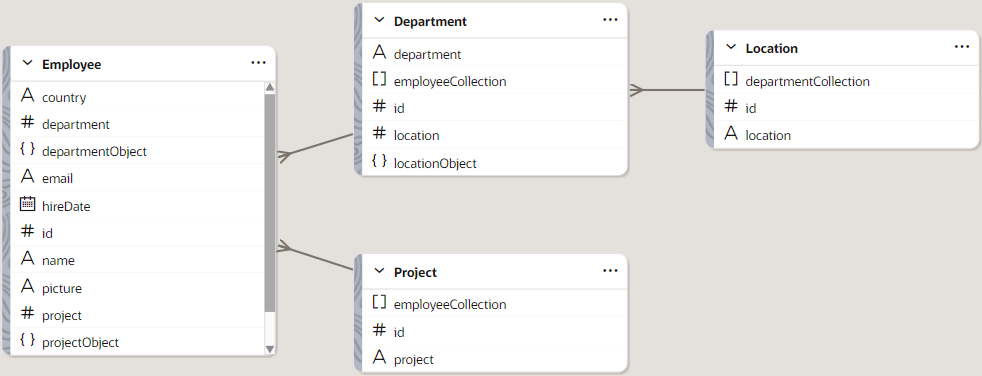The width and height of the screenshot is (982, 376).
Task: Click the Employee list scrollbar thumb
Action: pos(270,203)
